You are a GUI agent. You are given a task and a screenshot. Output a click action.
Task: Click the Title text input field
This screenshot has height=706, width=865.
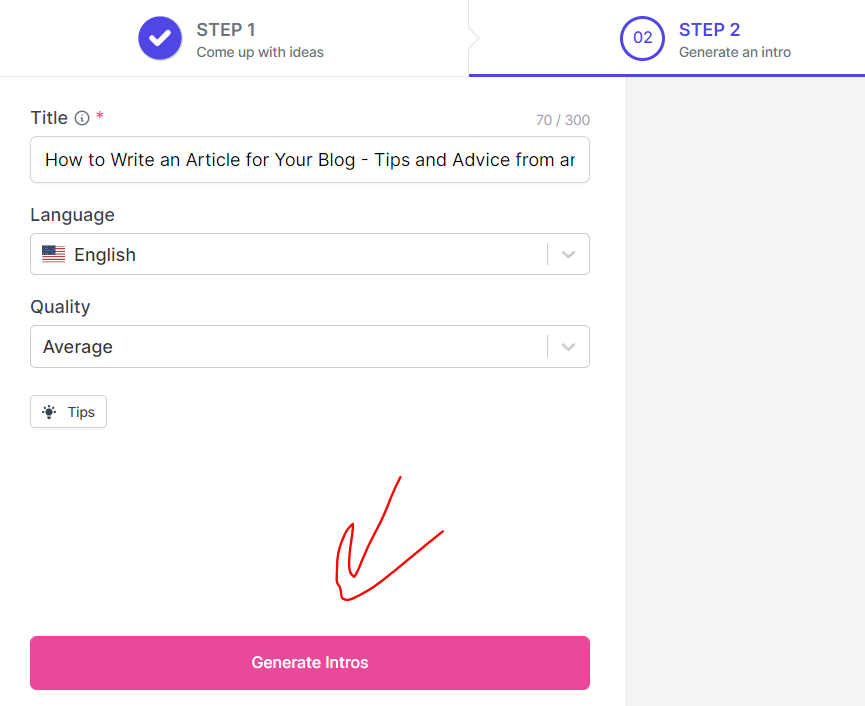(x=310, y=160)
